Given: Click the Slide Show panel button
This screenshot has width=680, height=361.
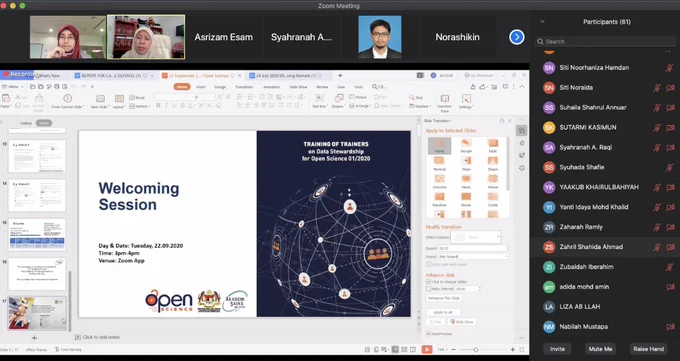Looking at the screenshot, I should tap(462, 322).
